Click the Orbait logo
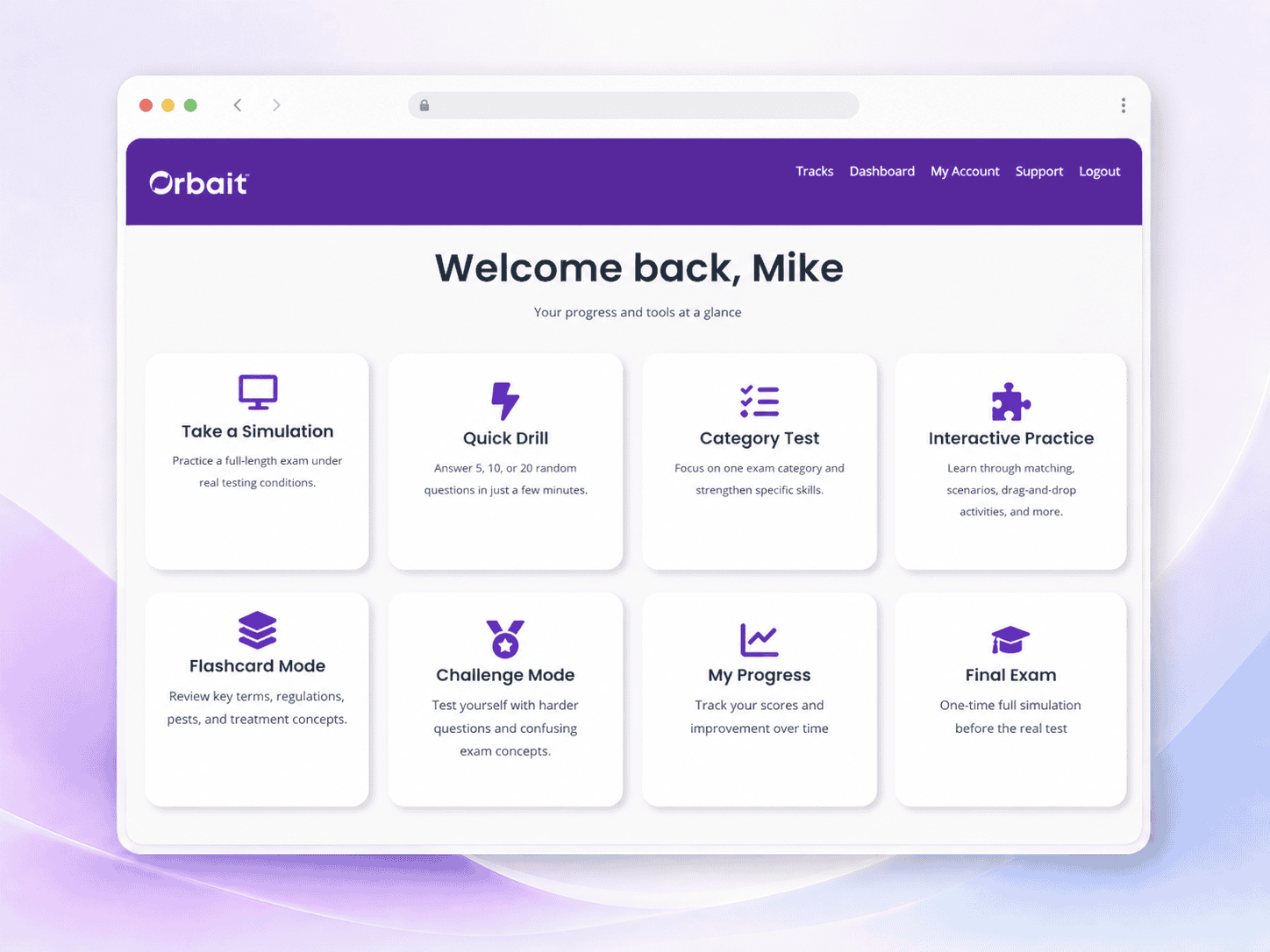 199,182
